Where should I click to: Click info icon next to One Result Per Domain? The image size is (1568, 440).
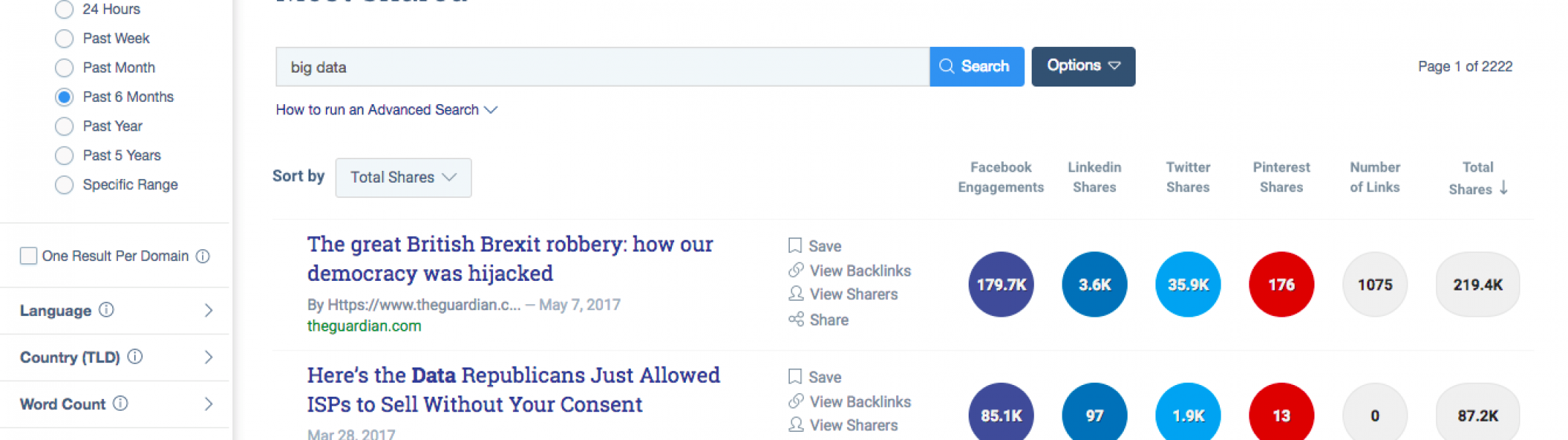pos(203,256)
